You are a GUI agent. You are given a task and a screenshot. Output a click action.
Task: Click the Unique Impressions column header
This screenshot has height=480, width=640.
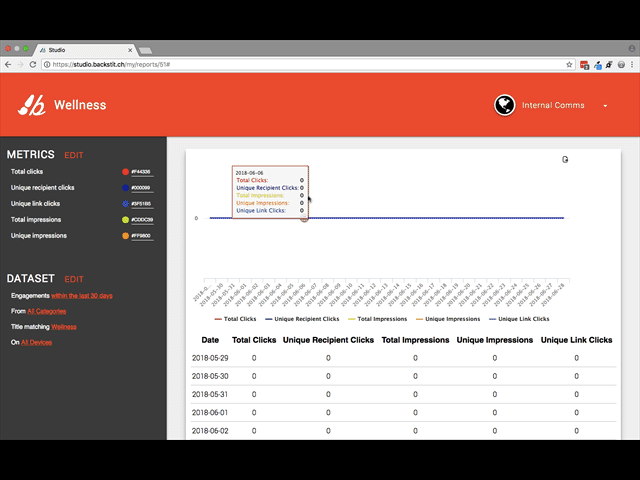(x=495, y=340)
